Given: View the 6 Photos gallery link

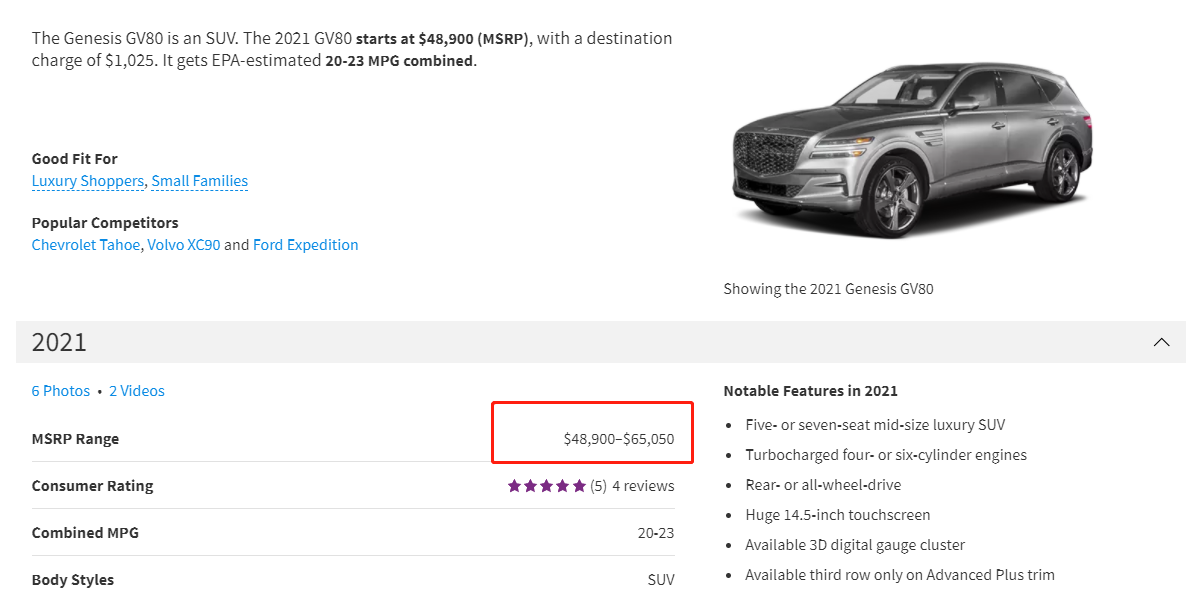Looking at the screenshot, I should click(x=61, y=391).
